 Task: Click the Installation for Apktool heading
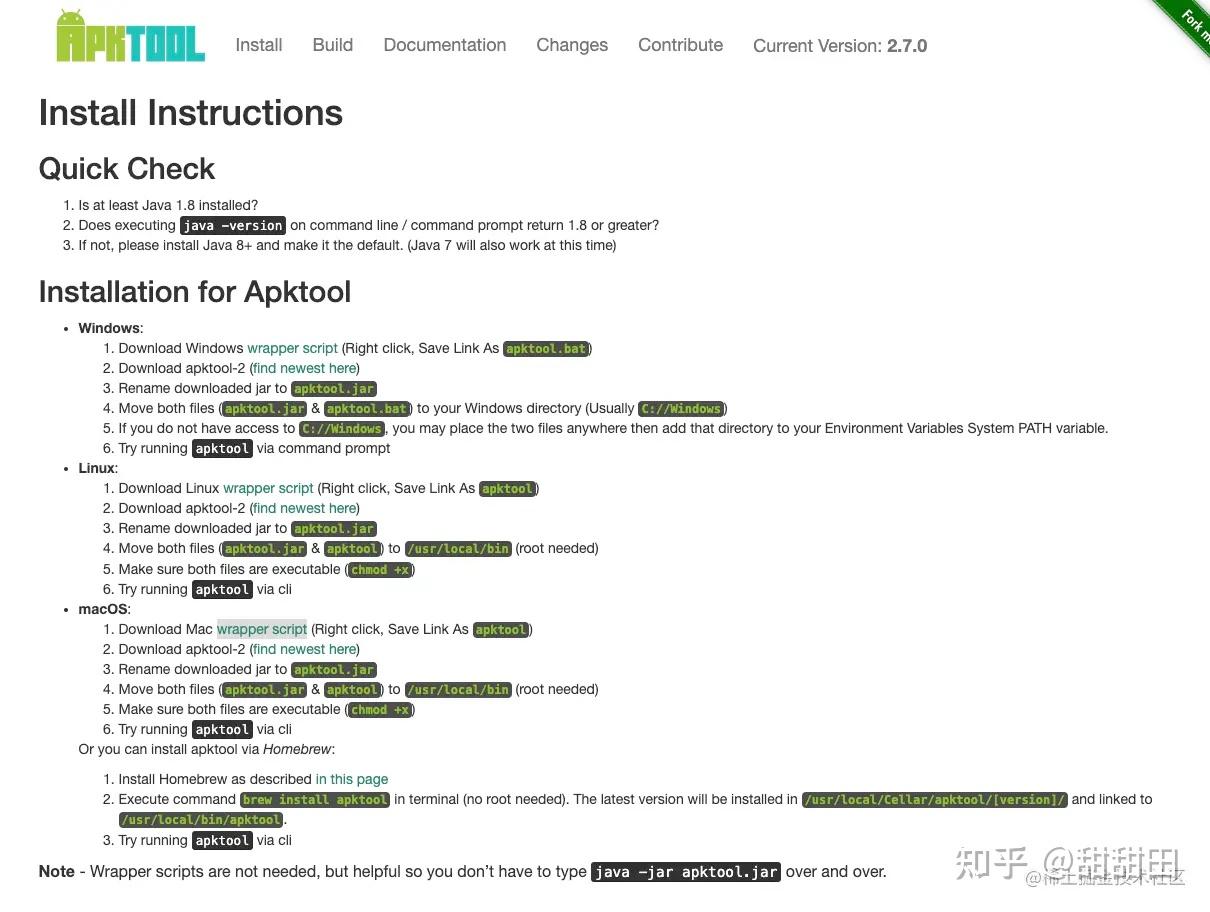(x=195, y=292)
